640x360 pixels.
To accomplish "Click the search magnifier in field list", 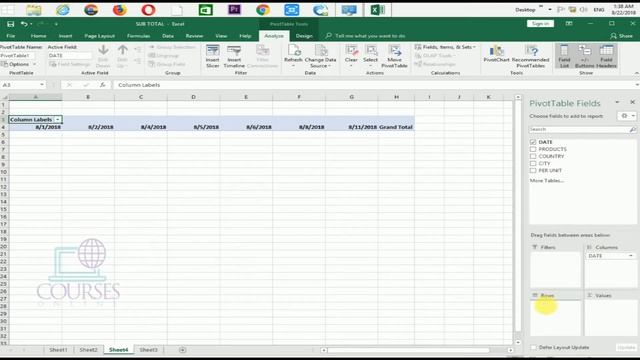I will click(632, 129).
